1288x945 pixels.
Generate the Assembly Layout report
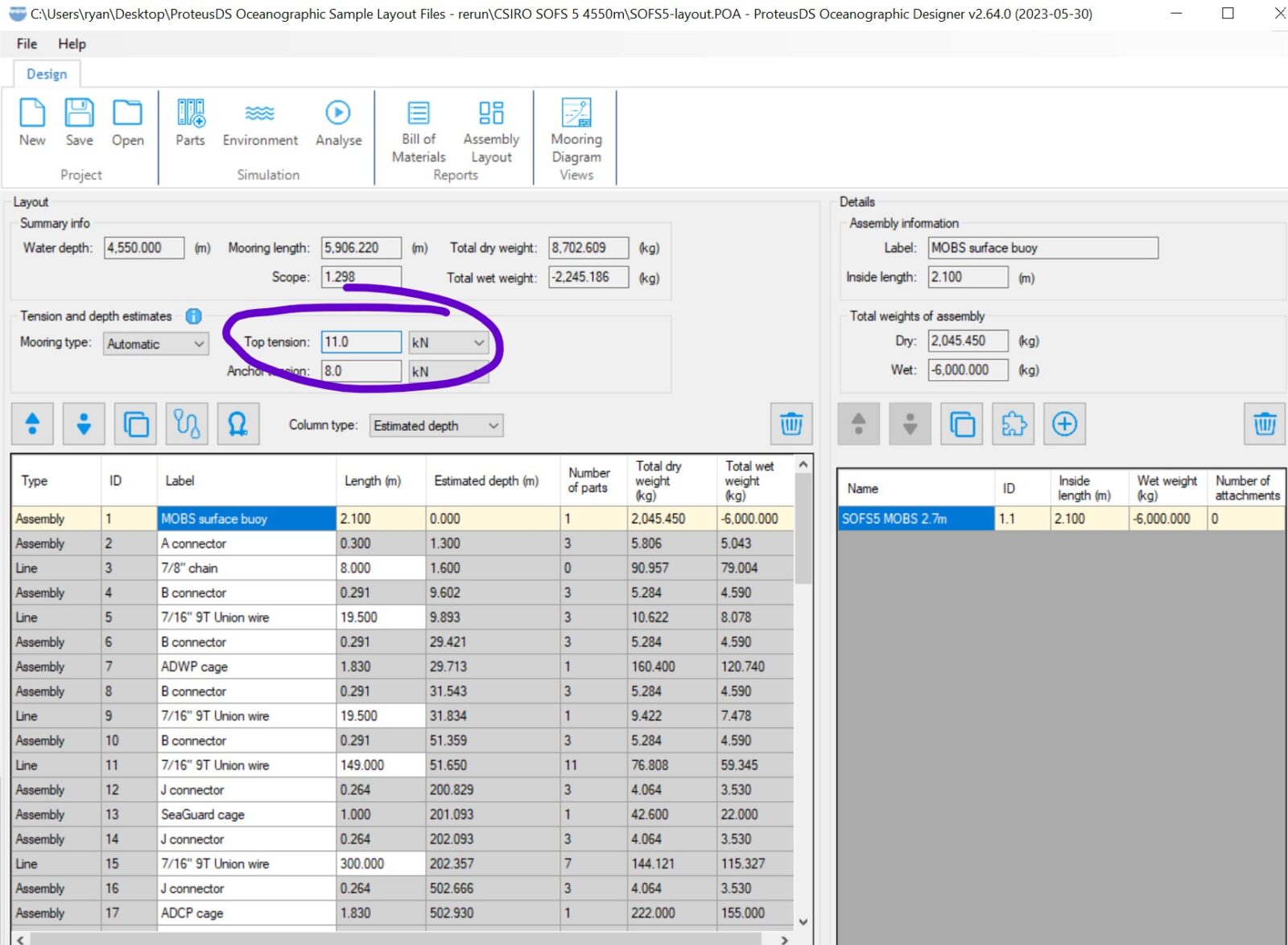click(491, 129)
